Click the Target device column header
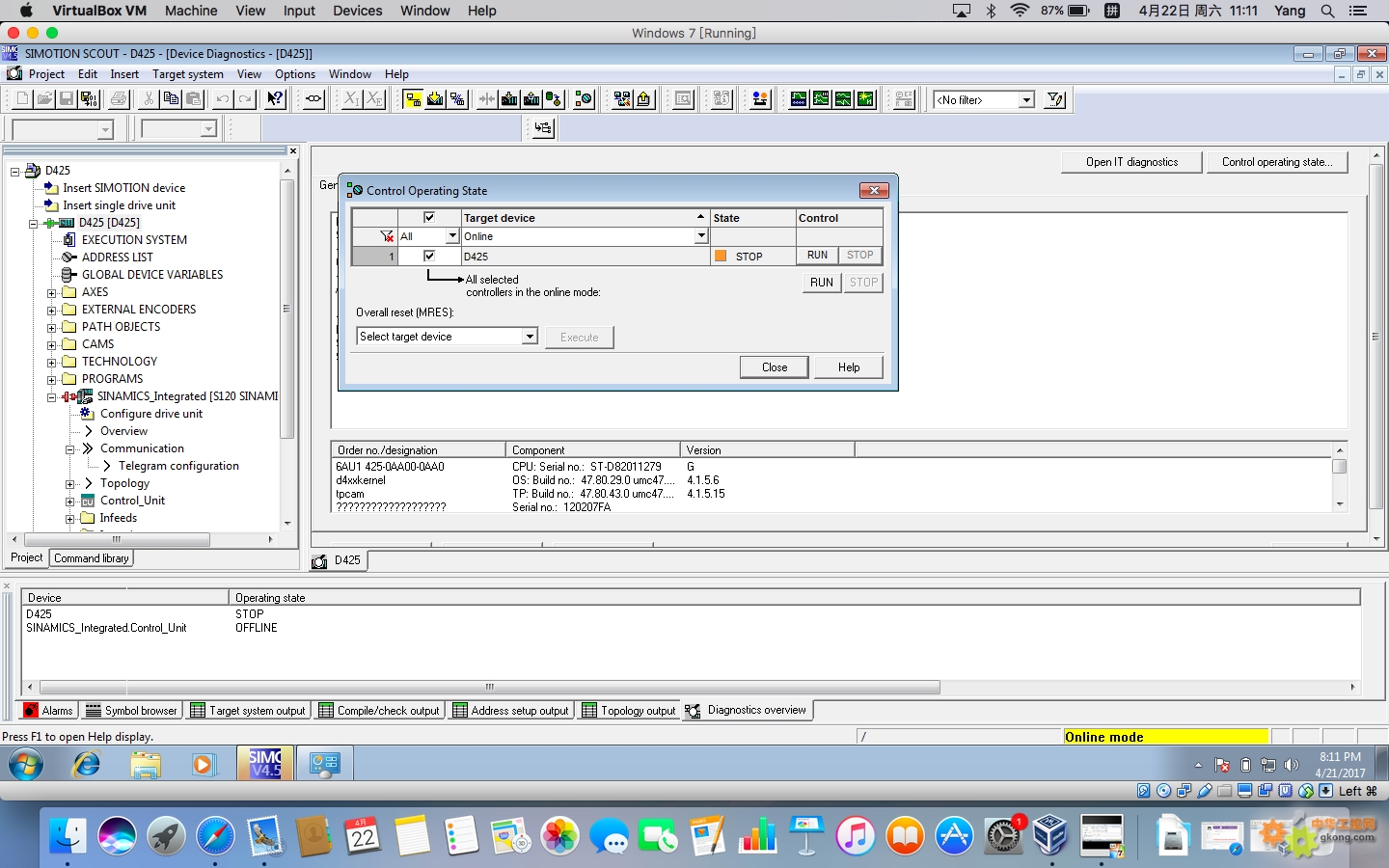This screenshot has width=1389, height=868. 585,218
